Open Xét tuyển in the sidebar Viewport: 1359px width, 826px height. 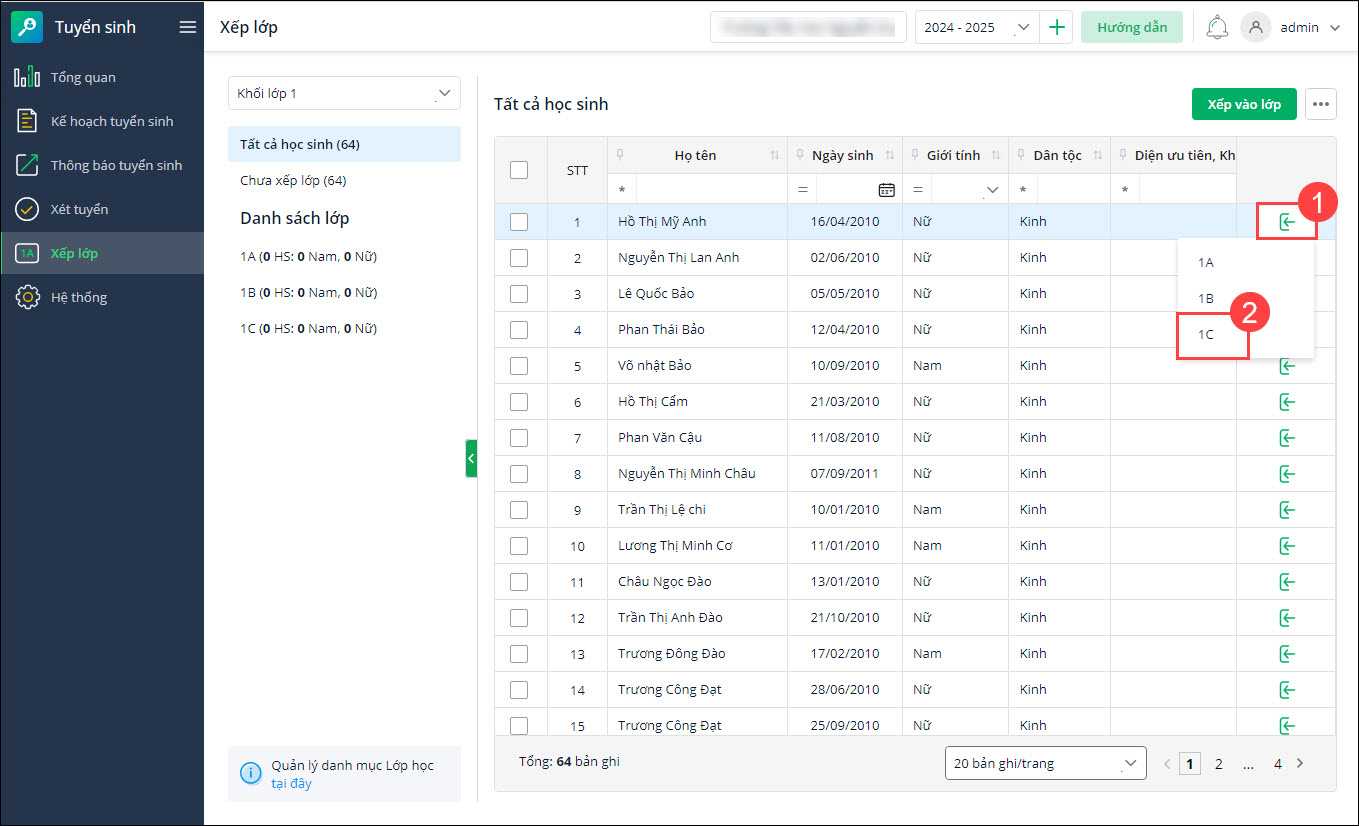tap(79, 209)
